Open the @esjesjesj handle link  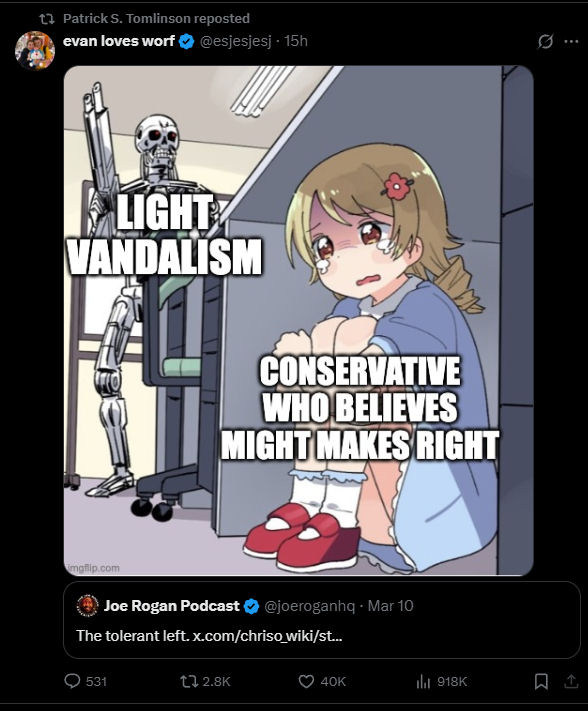point(236,41)
